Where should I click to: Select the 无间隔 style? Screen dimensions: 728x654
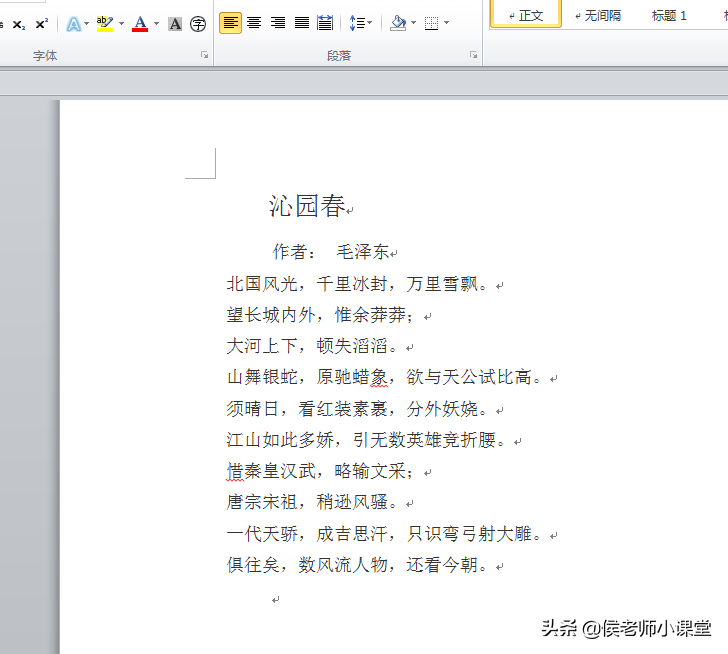pyautogui.click(x=598, y=16)
